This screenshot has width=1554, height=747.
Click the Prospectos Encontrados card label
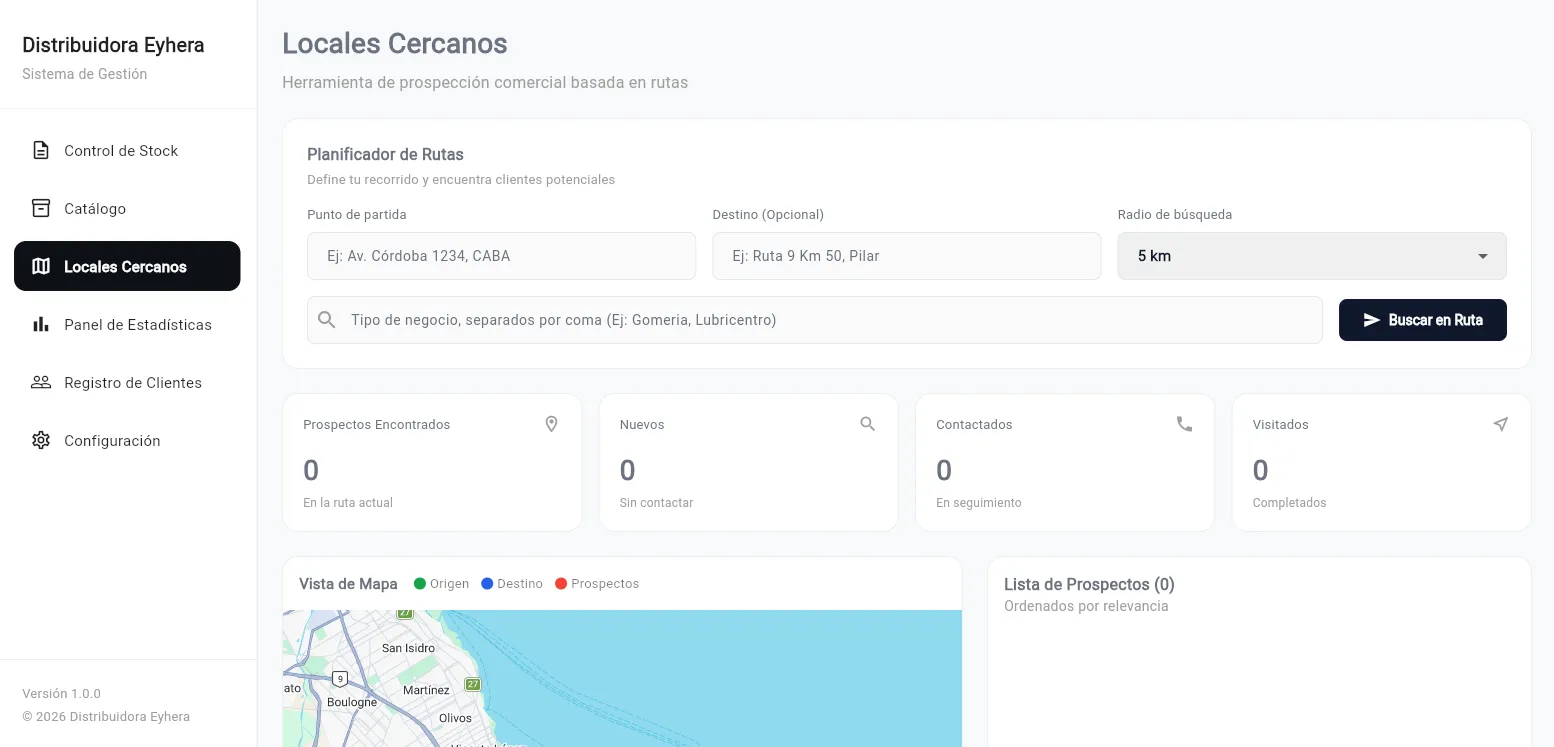pos(377,425)
